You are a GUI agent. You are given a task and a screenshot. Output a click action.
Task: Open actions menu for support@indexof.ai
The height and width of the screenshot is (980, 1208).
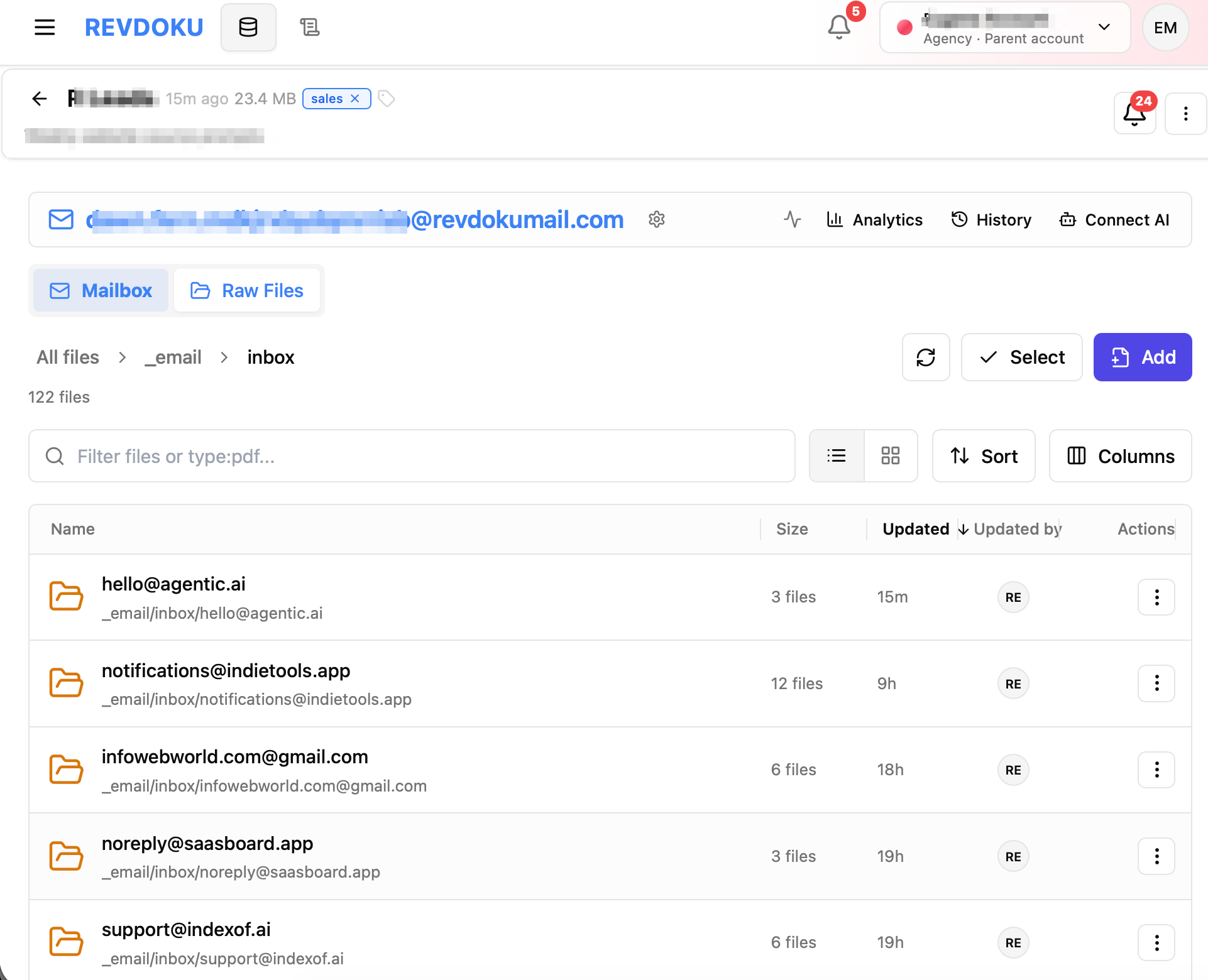[1156, 942]
